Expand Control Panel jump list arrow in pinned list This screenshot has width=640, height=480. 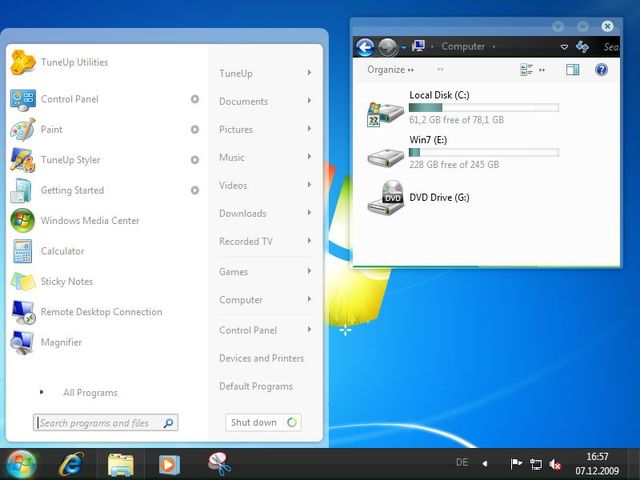click(195, 99)
